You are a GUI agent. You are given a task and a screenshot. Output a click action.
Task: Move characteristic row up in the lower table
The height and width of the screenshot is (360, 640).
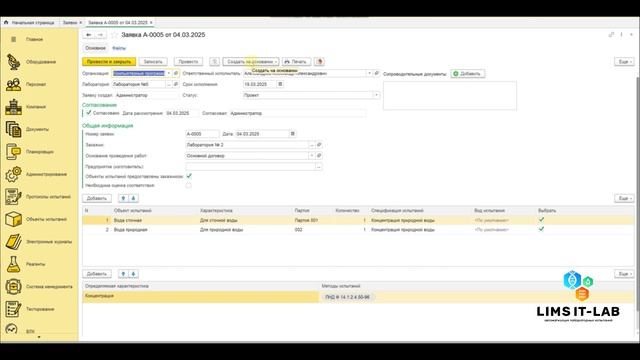click(x=123, y=274)
